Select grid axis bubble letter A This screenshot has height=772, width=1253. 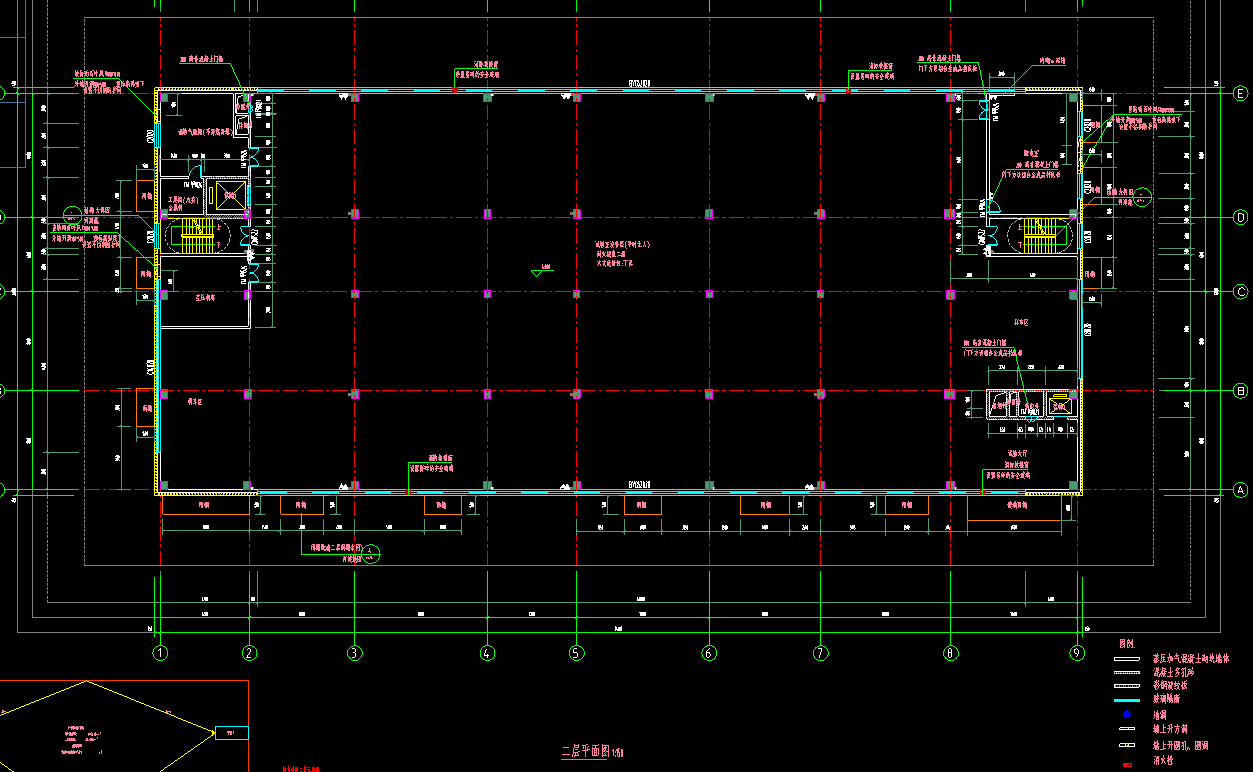[x=1241, y=490]
